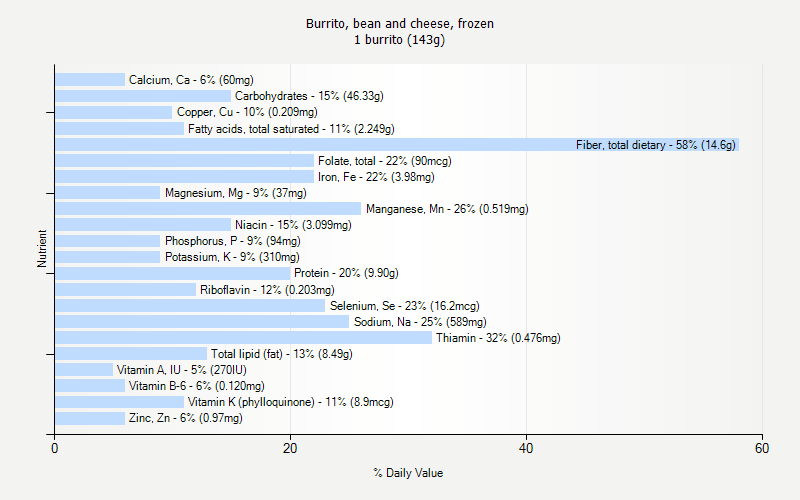
Task: Click the Copper bar in the chart
Action: [114, 112]
